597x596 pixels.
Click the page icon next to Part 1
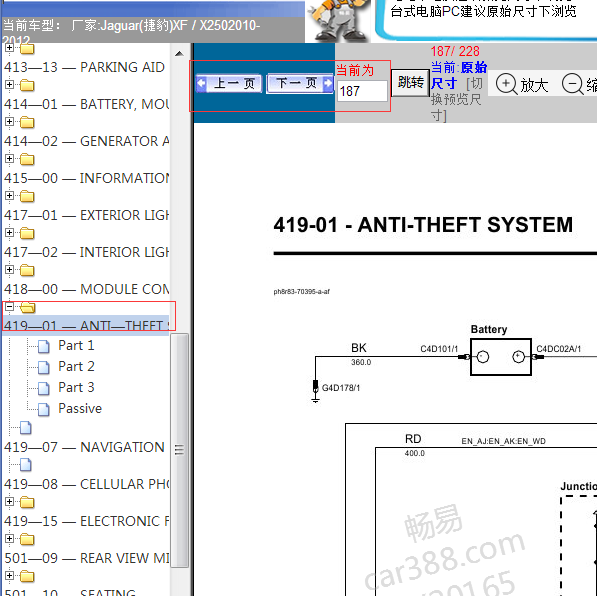pos(44,346)
